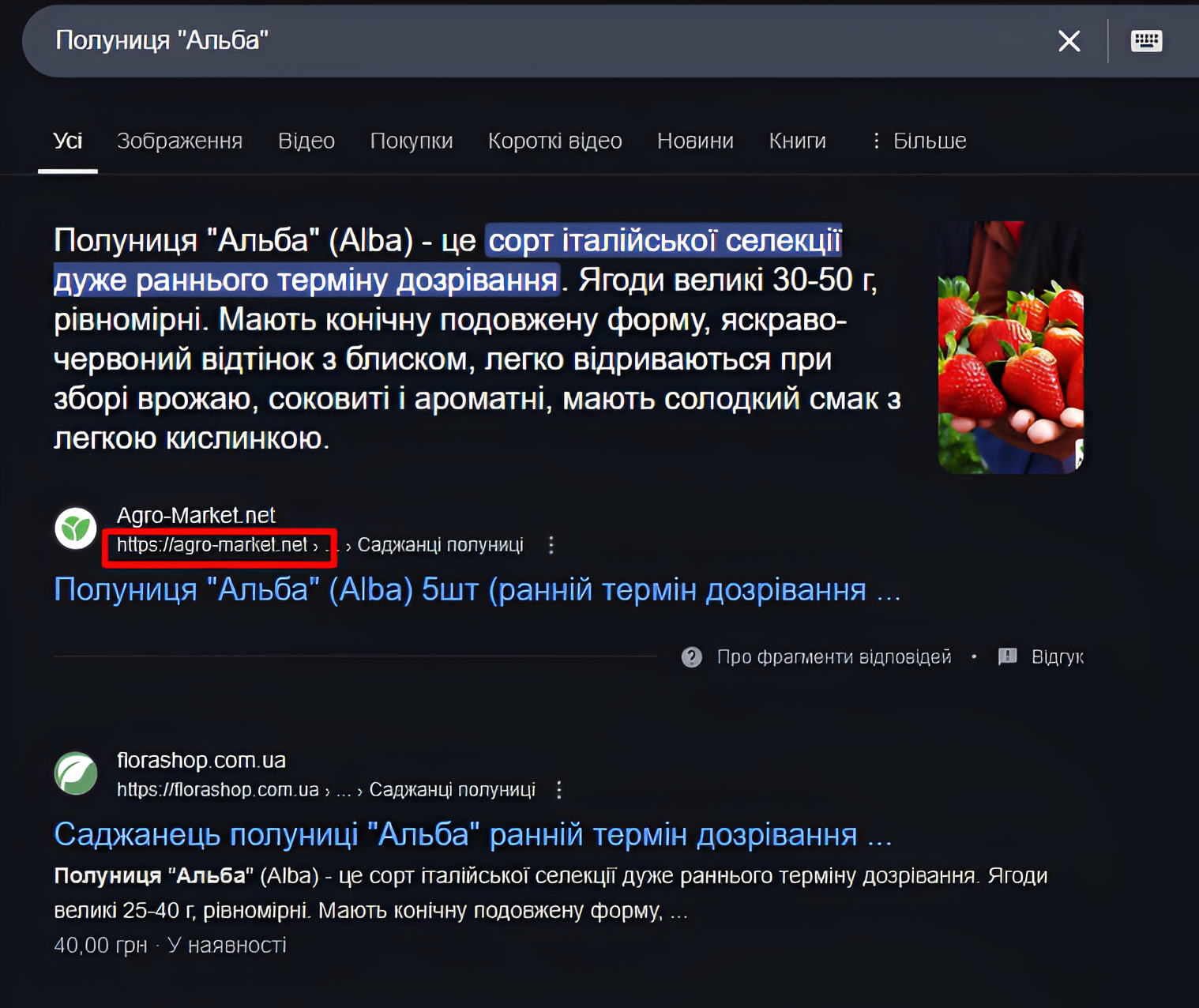Viewport: 1199px width, 1008px height.
Task: Click the florashop snippet text starting Полуниця "Альба"
Action: coord(551,893)
